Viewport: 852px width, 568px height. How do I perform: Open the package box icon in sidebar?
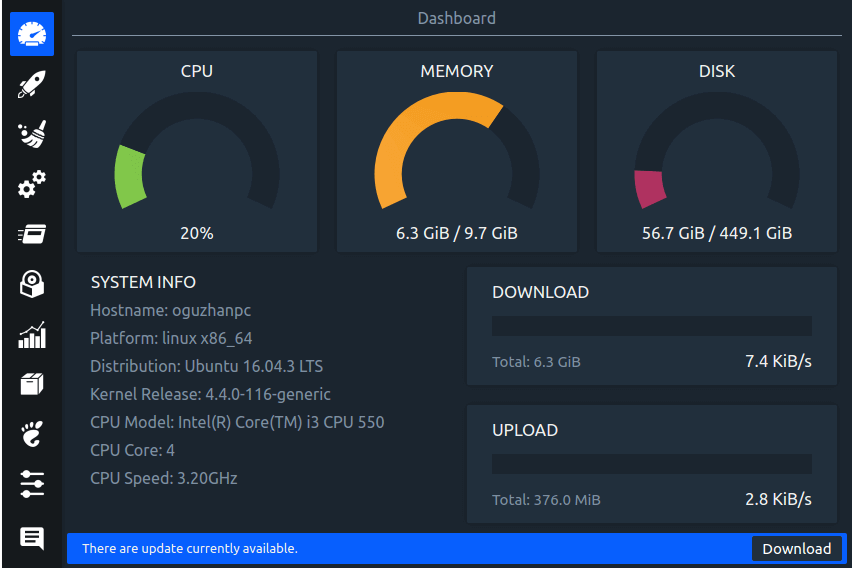coord(32,385)
